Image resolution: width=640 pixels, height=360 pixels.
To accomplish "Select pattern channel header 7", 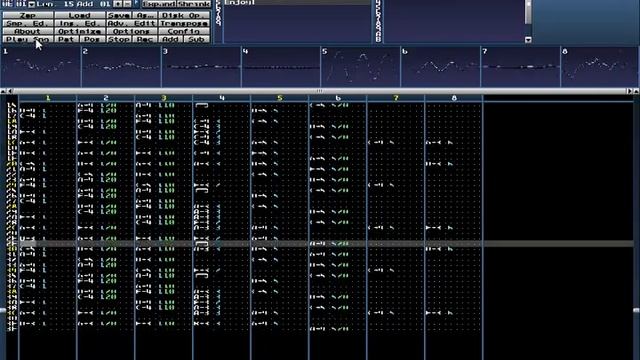I will point(396,98).
